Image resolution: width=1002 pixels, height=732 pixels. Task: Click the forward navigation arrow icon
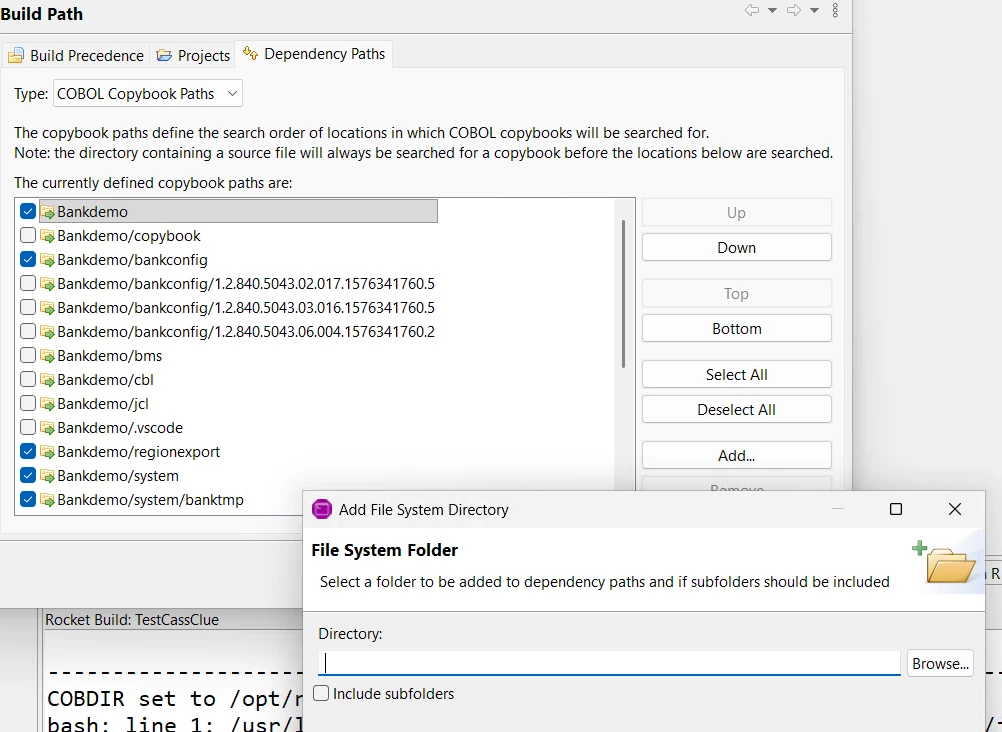click(794, 10)
